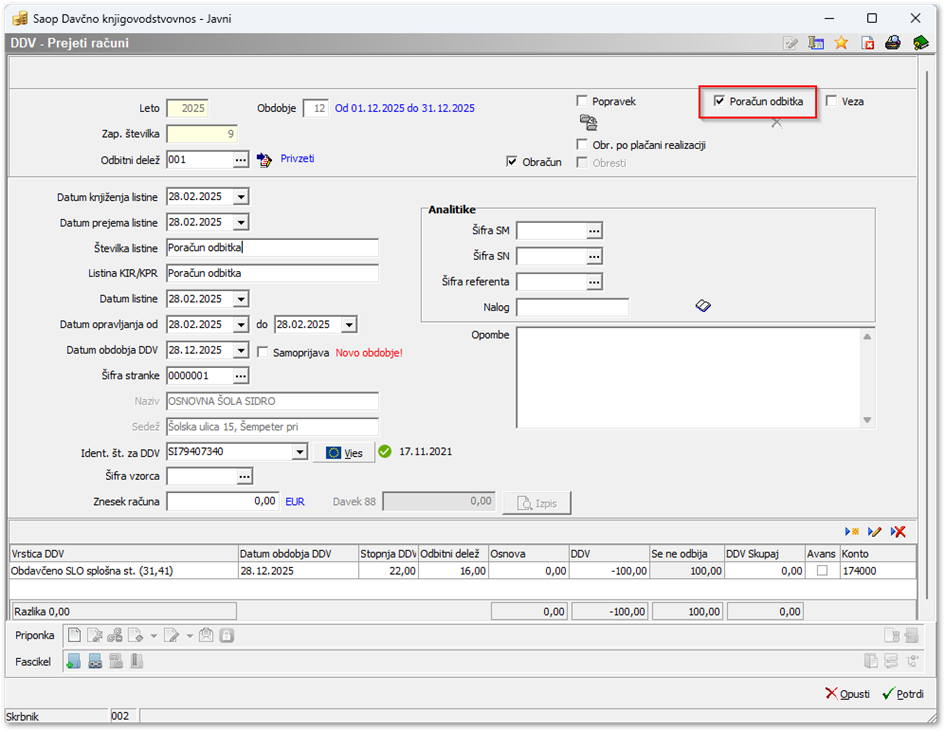Click the first blue Fascikel icon with green dot

[x=74, y=662]
